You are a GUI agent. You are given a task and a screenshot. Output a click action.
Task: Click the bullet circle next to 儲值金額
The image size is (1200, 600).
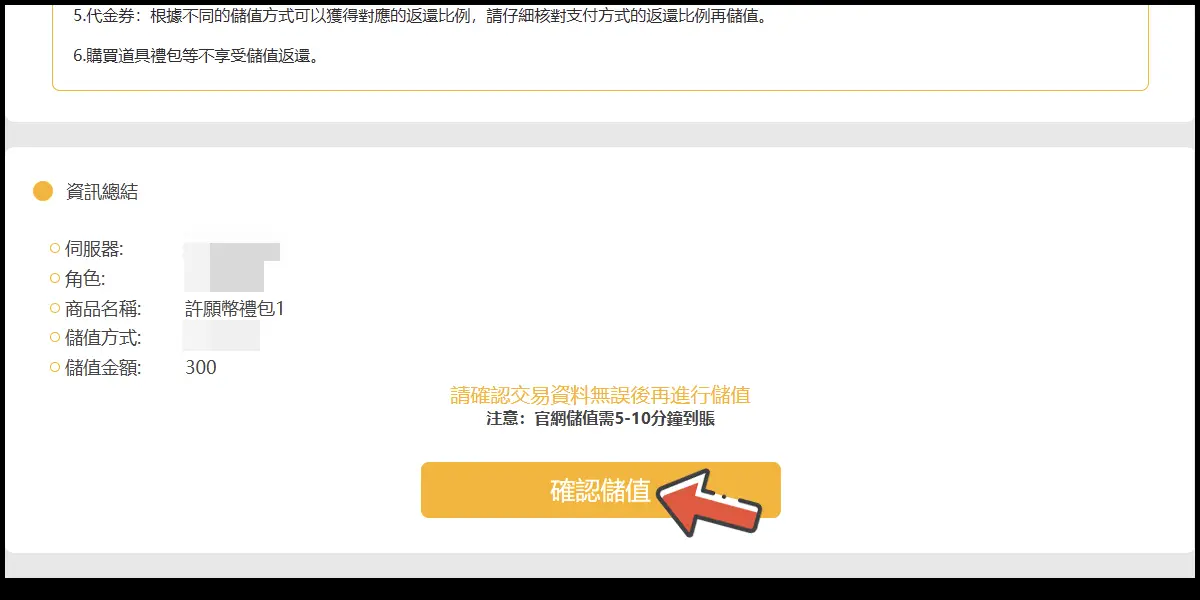[x=55, y=368]
